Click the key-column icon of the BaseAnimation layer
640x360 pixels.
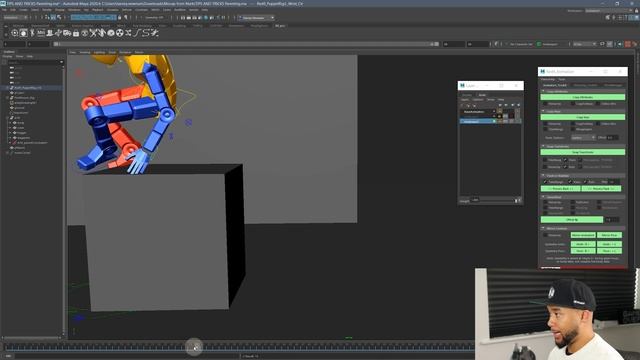point(500,111)
